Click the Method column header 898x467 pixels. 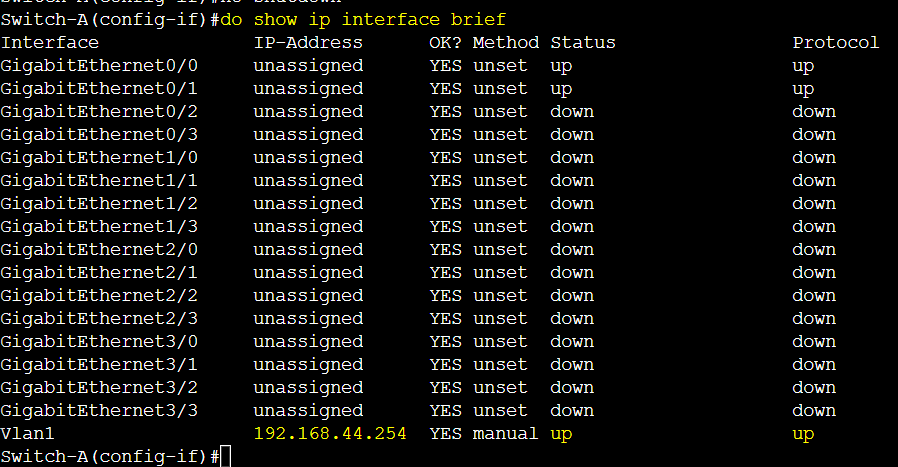click(x=506, y=42)
